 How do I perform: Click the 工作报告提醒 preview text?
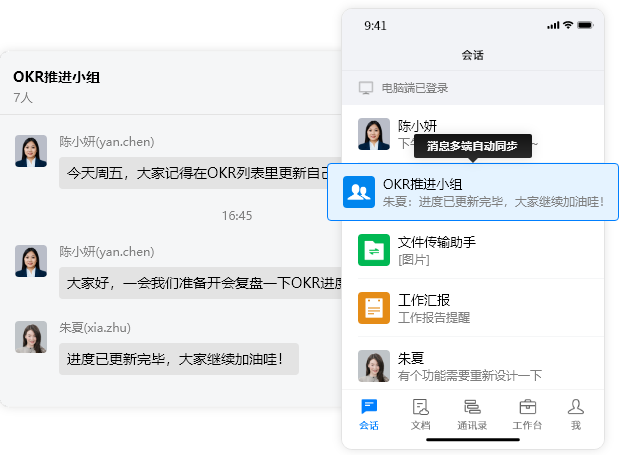[x=434, y=318]
